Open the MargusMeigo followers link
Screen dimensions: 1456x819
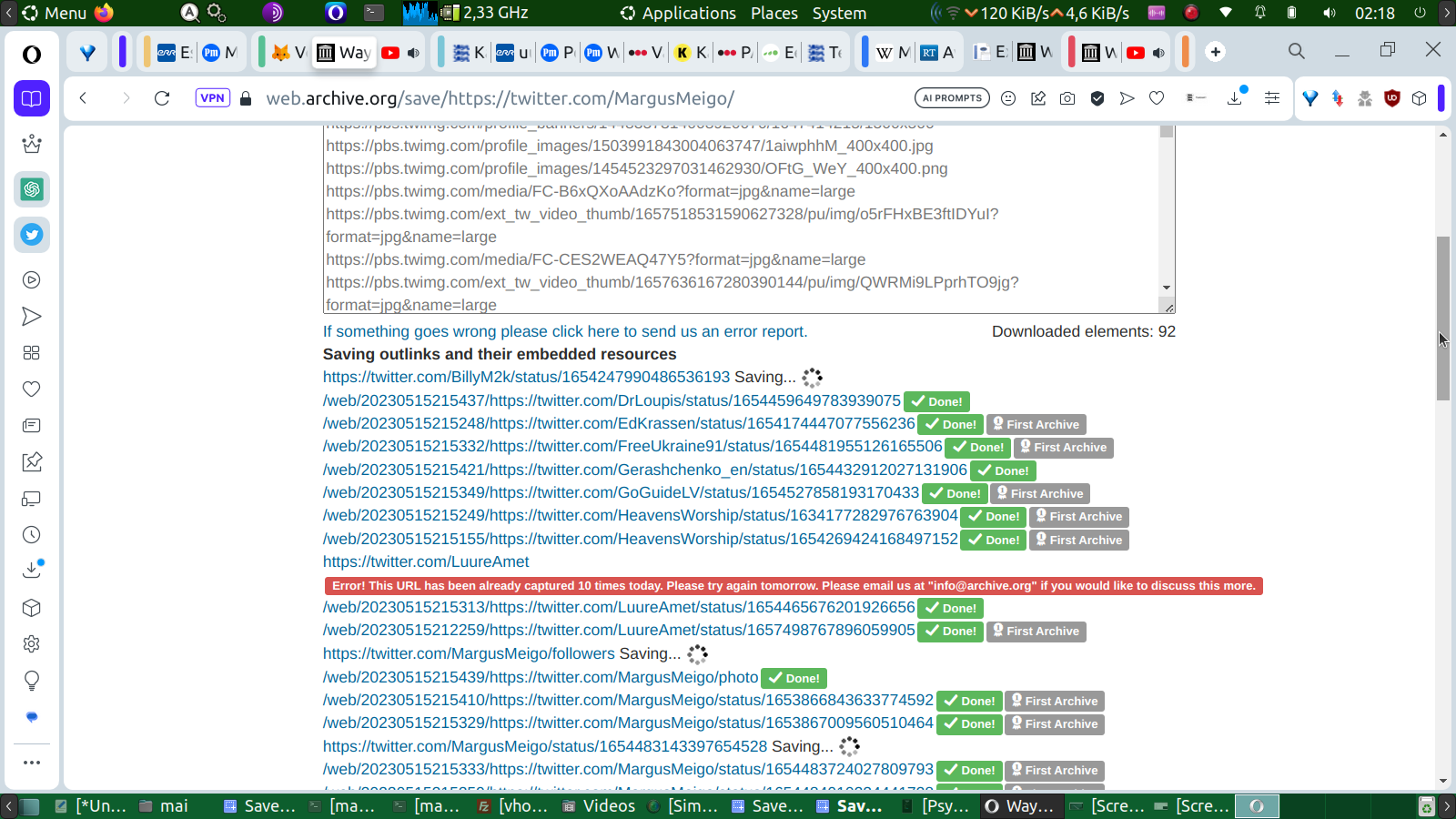[x=469, y=653]
